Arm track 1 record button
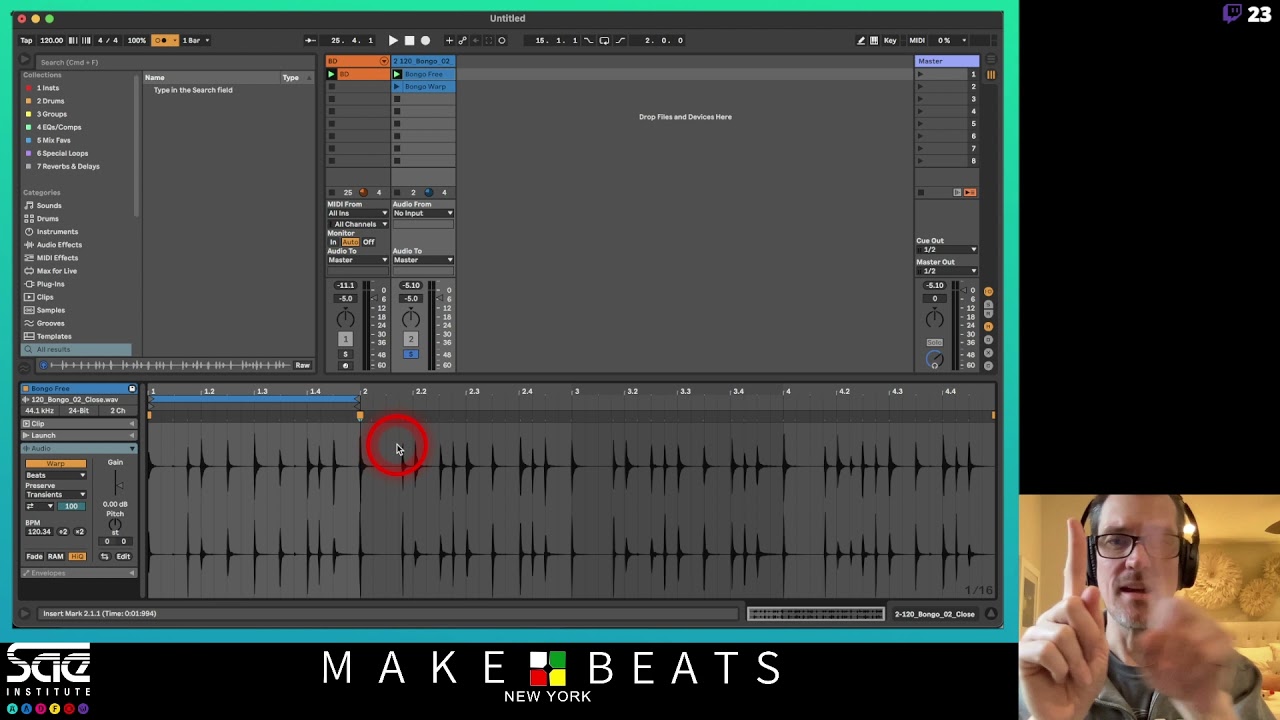This screenshot has height=720, width=1280. point(345,365)
